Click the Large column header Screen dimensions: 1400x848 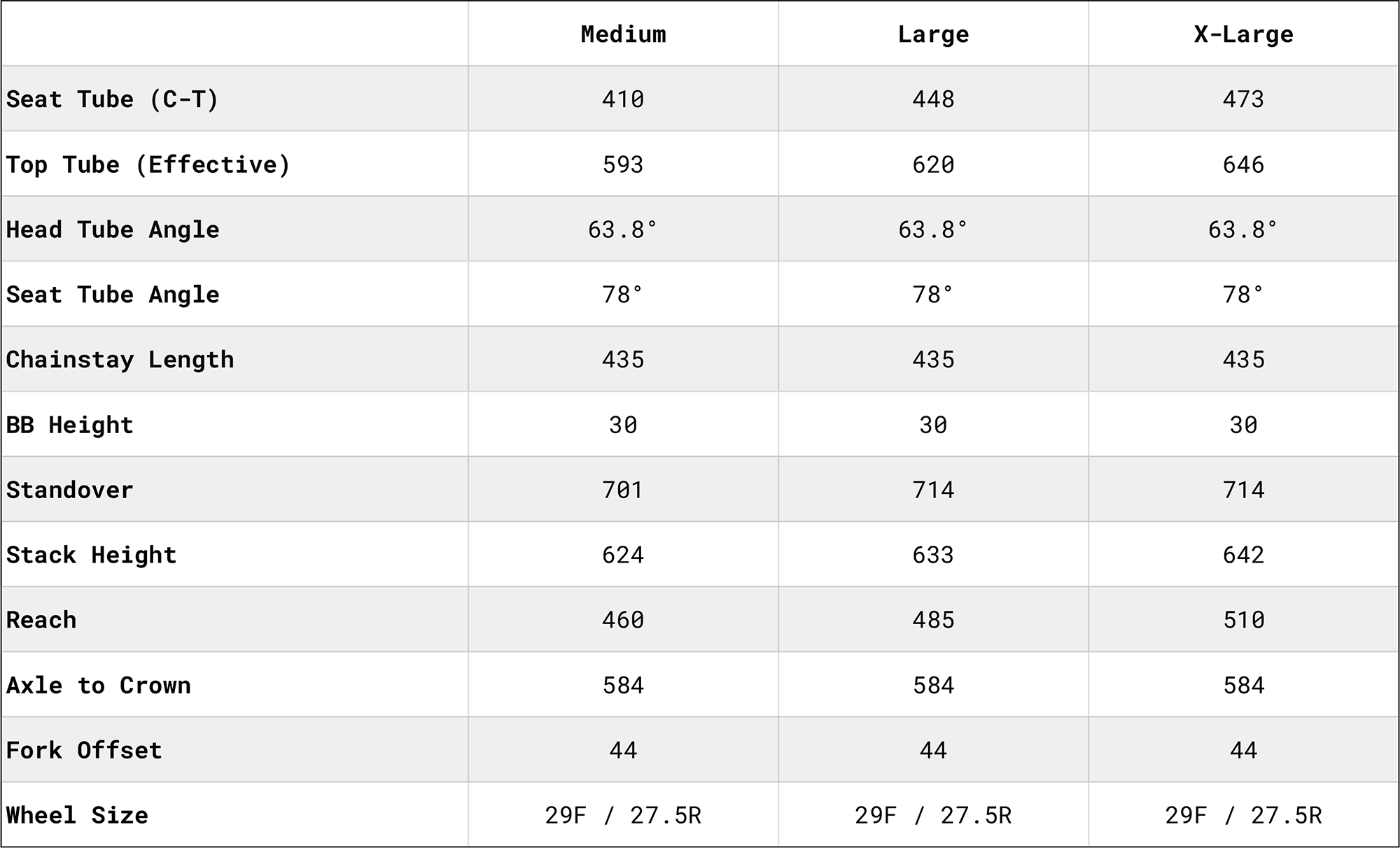pos(933,34)
